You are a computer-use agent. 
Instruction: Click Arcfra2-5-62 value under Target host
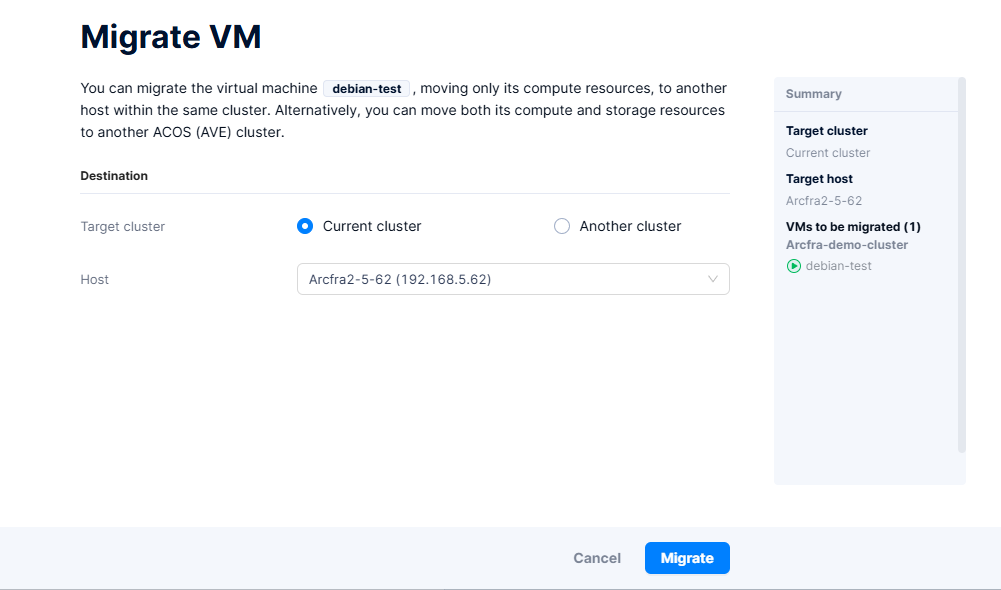pyautogui.click(x=824, y=201)
